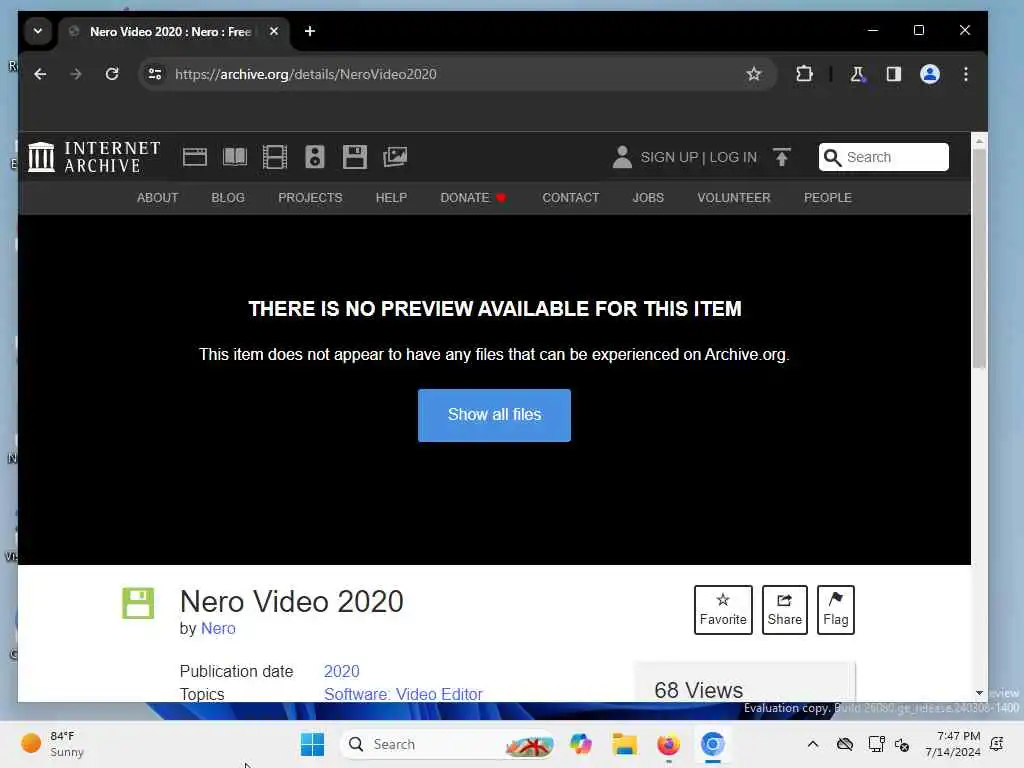The image size is (1024, 768).
Task: Flag this item with the Flag button
Action: (x=836, y=610)
